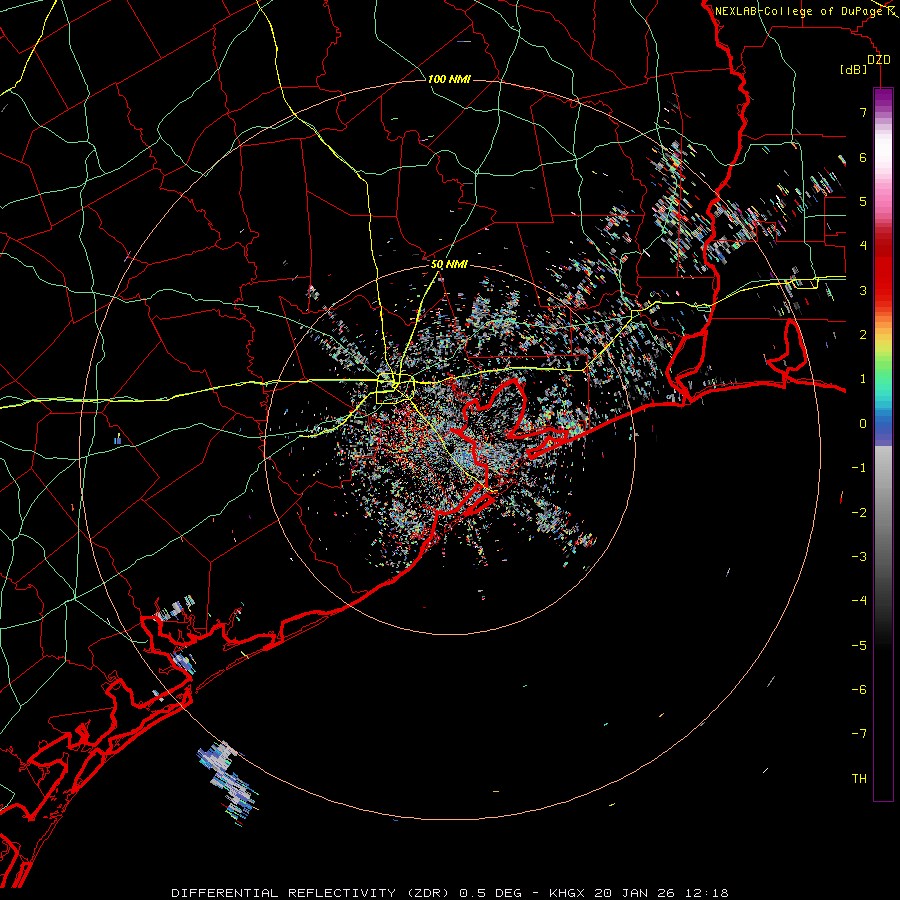Click the -2 value on ZDR scale

click(x=859, y=513)
